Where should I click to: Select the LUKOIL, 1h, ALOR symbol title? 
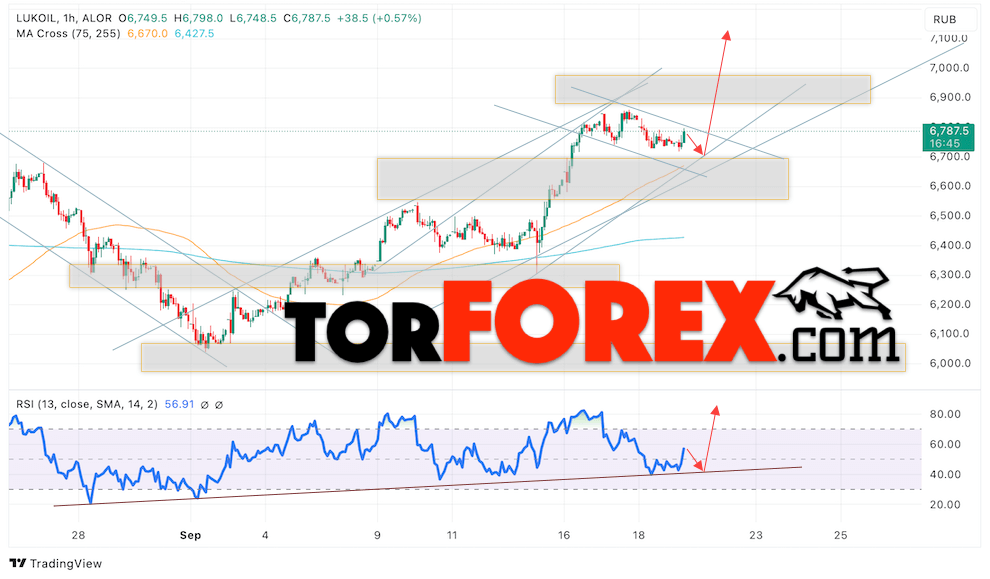tap(64, 18)
